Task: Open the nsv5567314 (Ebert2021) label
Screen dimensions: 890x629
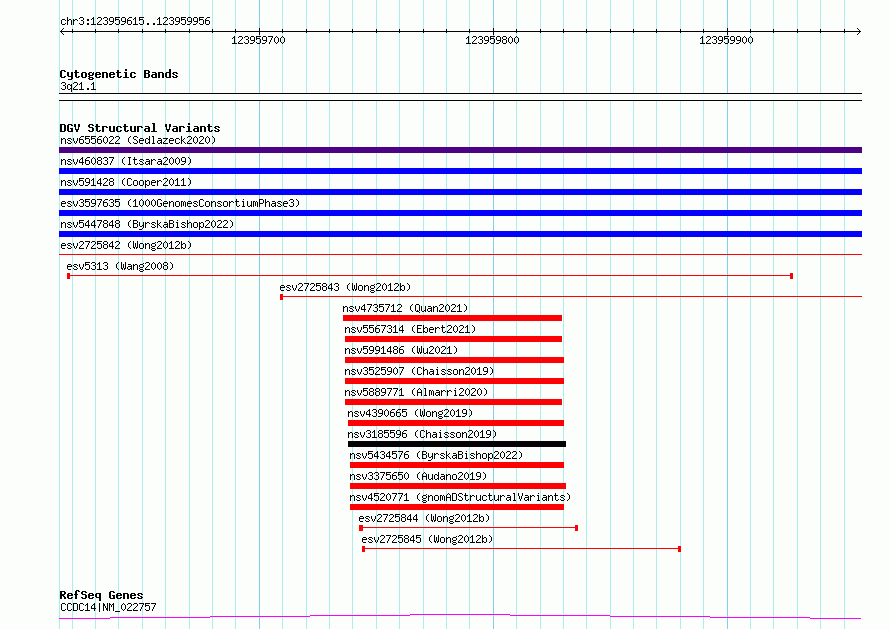Action: click(x=410, y=329)
